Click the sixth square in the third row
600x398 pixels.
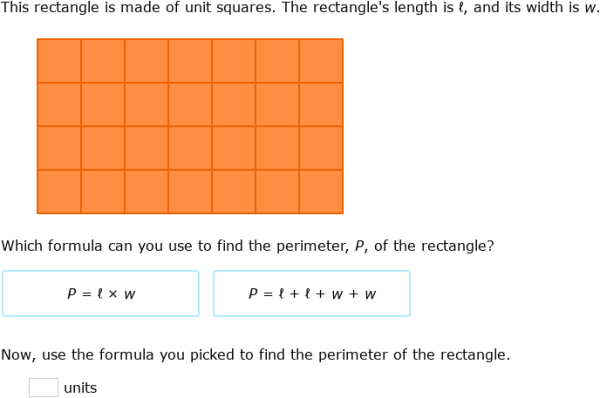point(277,148)
